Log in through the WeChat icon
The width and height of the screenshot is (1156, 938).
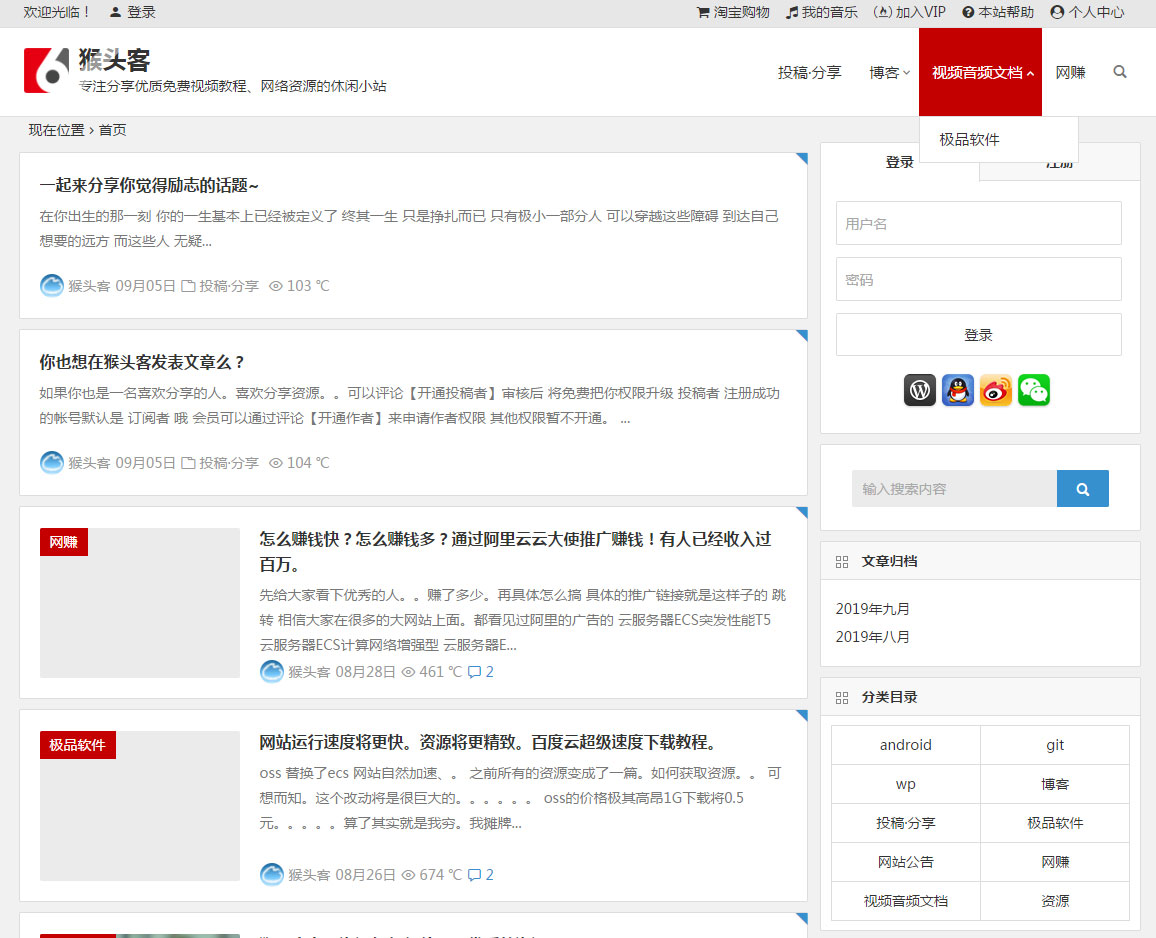[x=1033, y=390]
